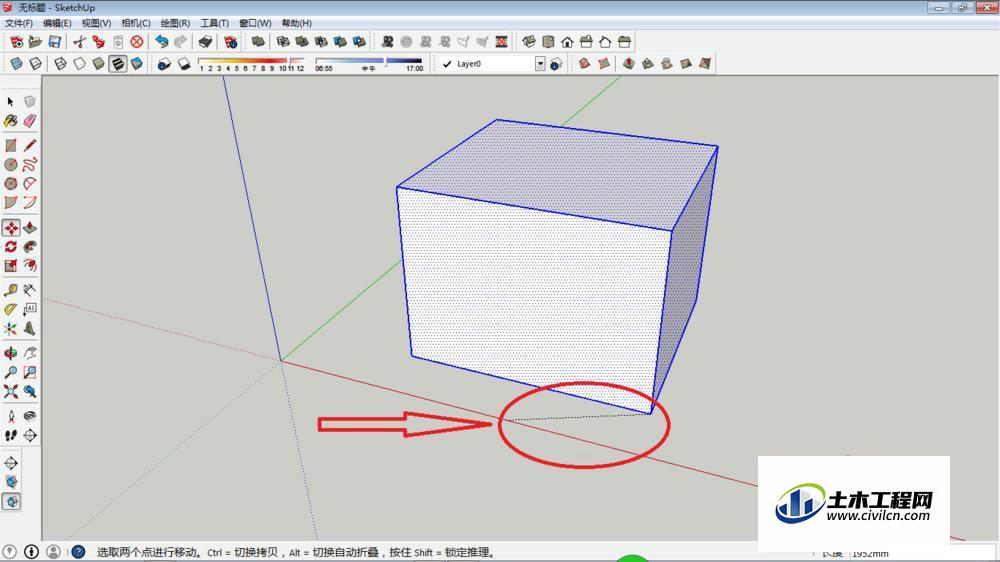Screen dimensions: 1000x562
Task: Open the 绘图(R) menu
Action: [175, 23]
